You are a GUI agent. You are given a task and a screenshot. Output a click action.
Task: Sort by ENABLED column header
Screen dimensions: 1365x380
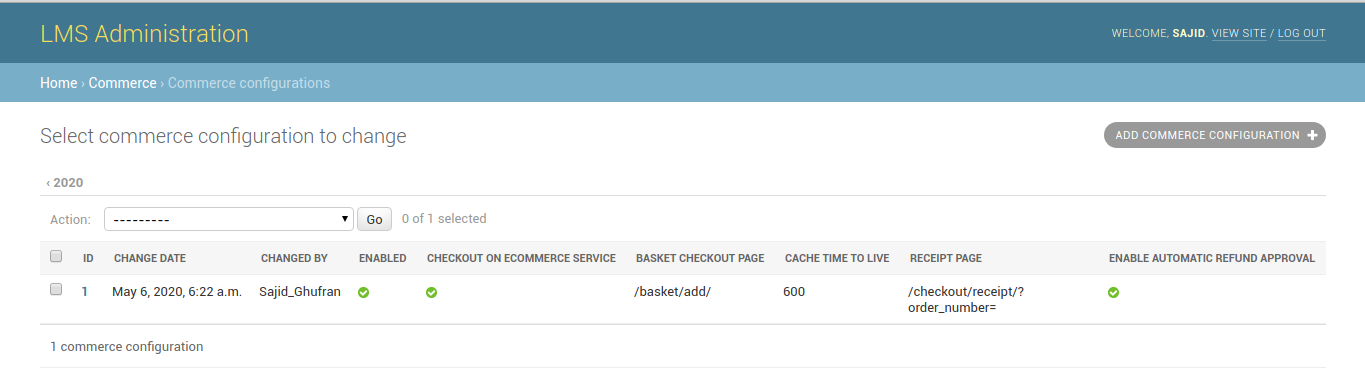coord(383,258)
